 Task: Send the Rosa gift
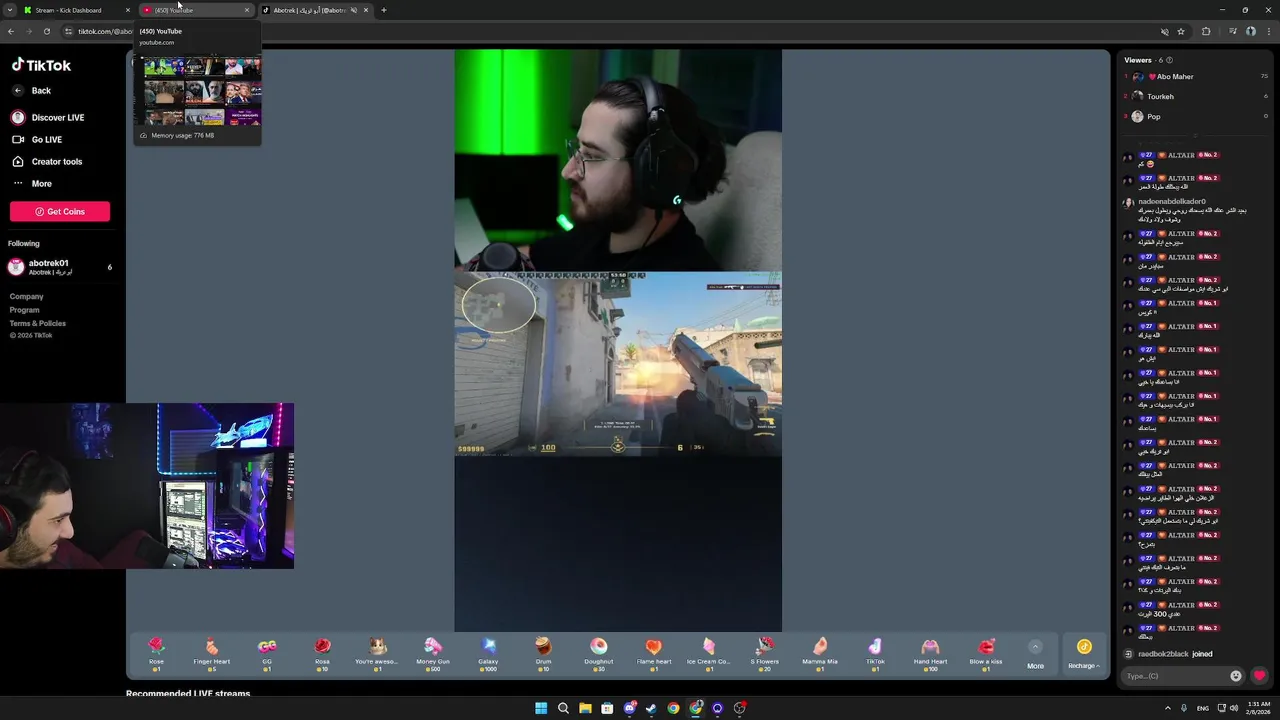point(322,653)
